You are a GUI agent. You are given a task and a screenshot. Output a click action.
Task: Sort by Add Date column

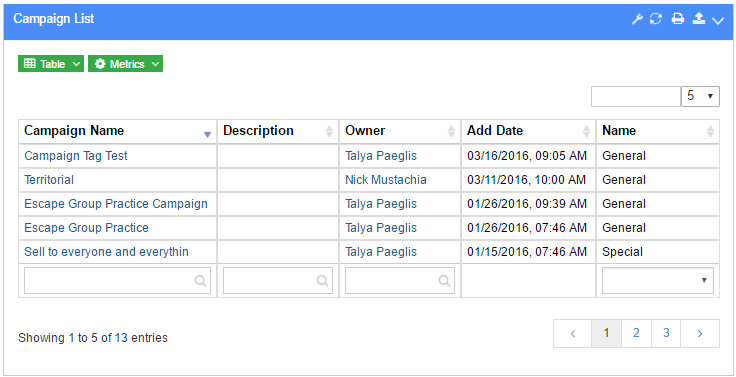coord(529,131)
